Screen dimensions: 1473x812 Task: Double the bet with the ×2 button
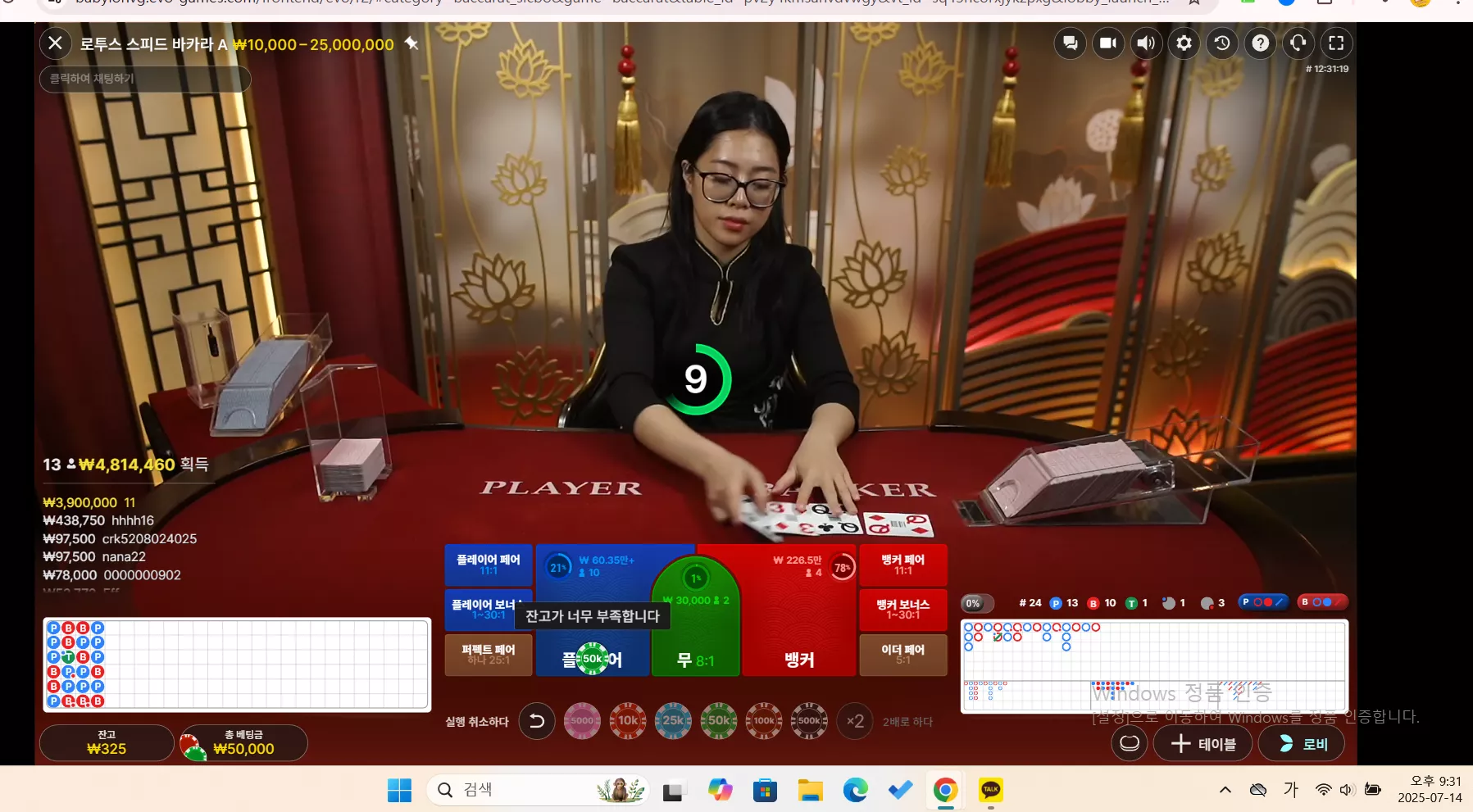(x=855, y=721)
